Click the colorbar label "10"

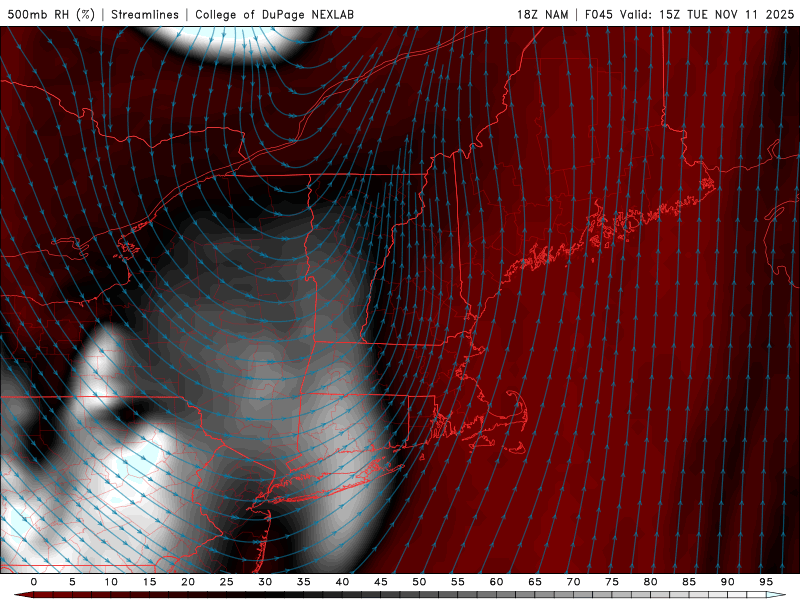pyautogui.click(x=111, y=582)
